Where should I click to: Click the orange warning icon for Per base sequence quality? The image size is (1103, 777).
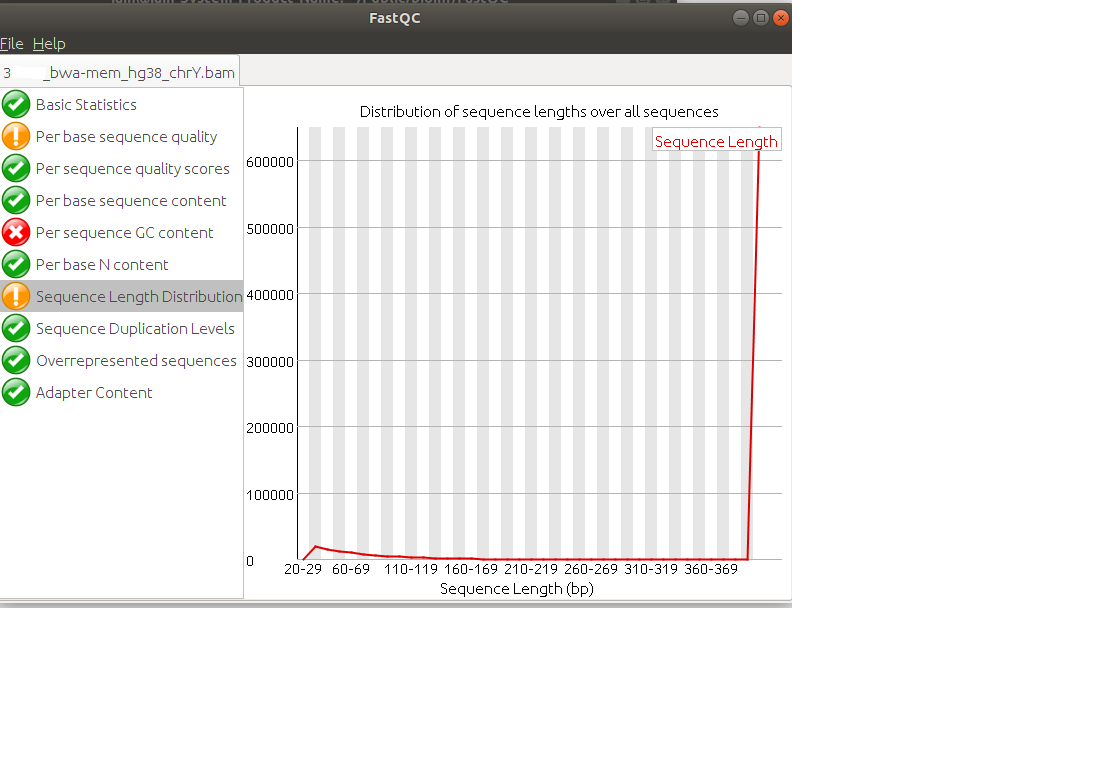(15, 136)
